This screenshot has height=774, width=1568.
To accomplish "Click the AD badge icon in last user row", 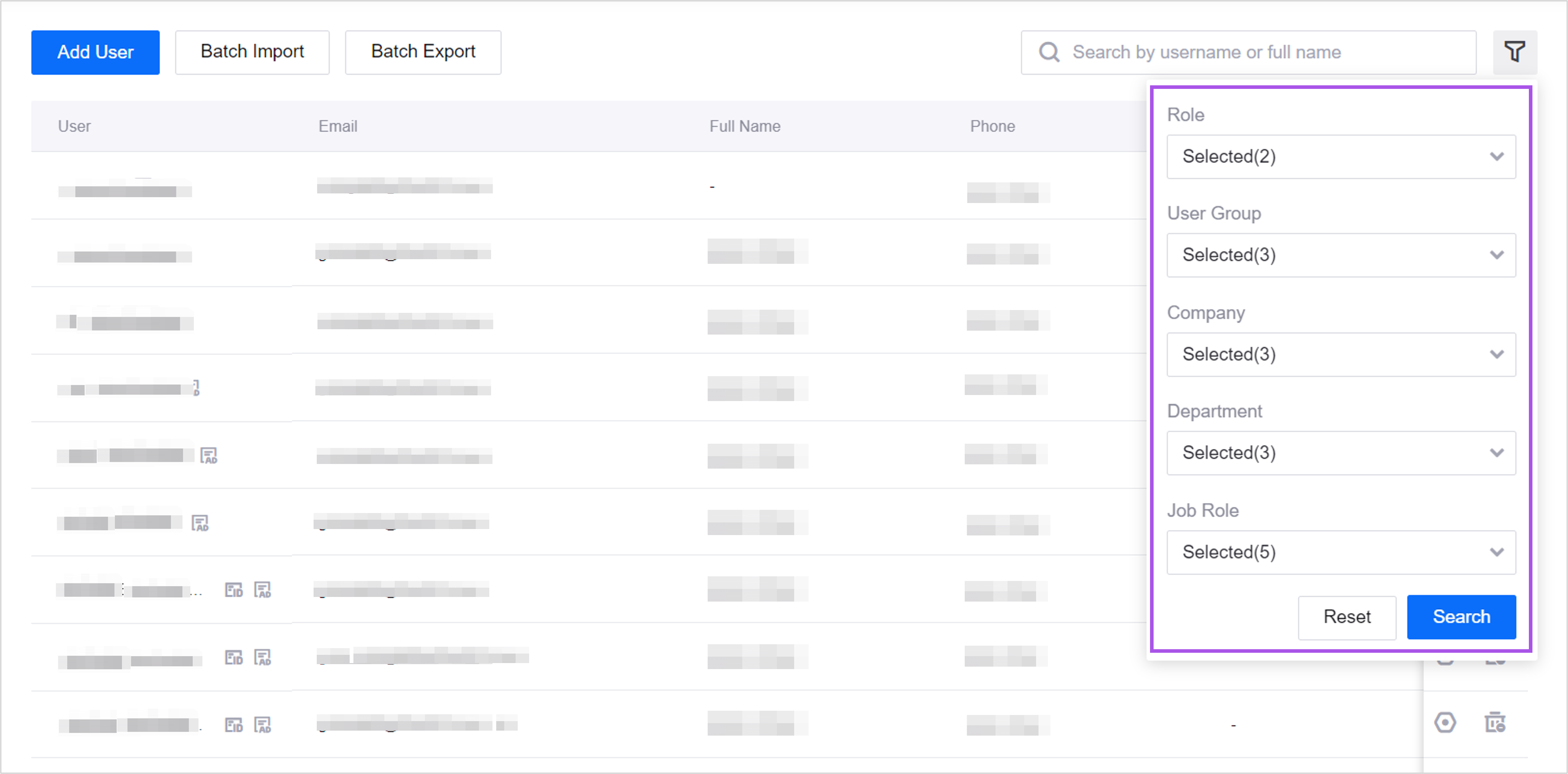I will [263, 725].
